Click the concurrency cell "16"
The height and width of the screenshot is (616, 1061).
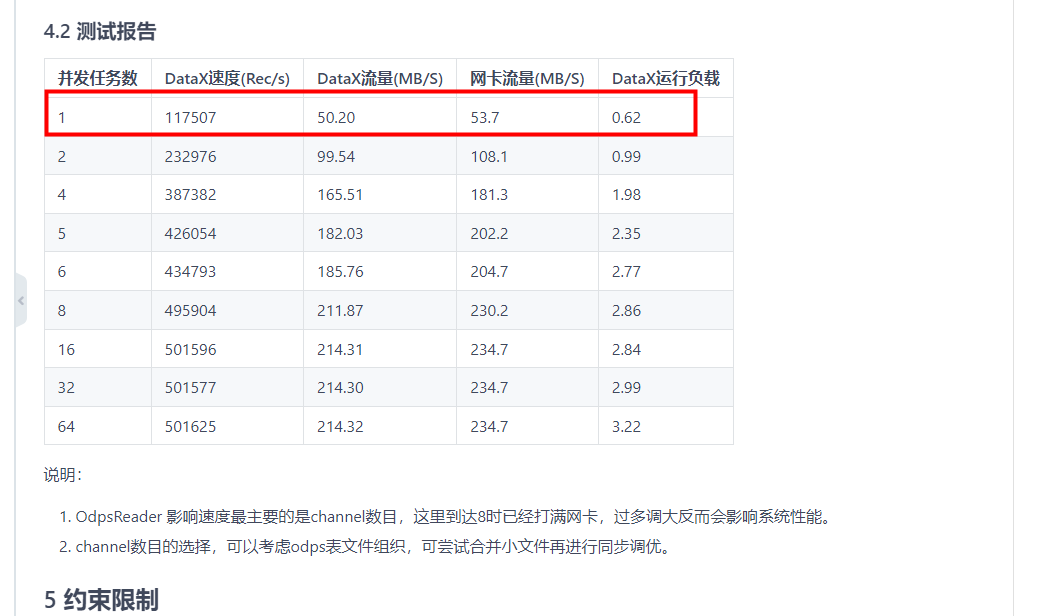pos(98,349)
